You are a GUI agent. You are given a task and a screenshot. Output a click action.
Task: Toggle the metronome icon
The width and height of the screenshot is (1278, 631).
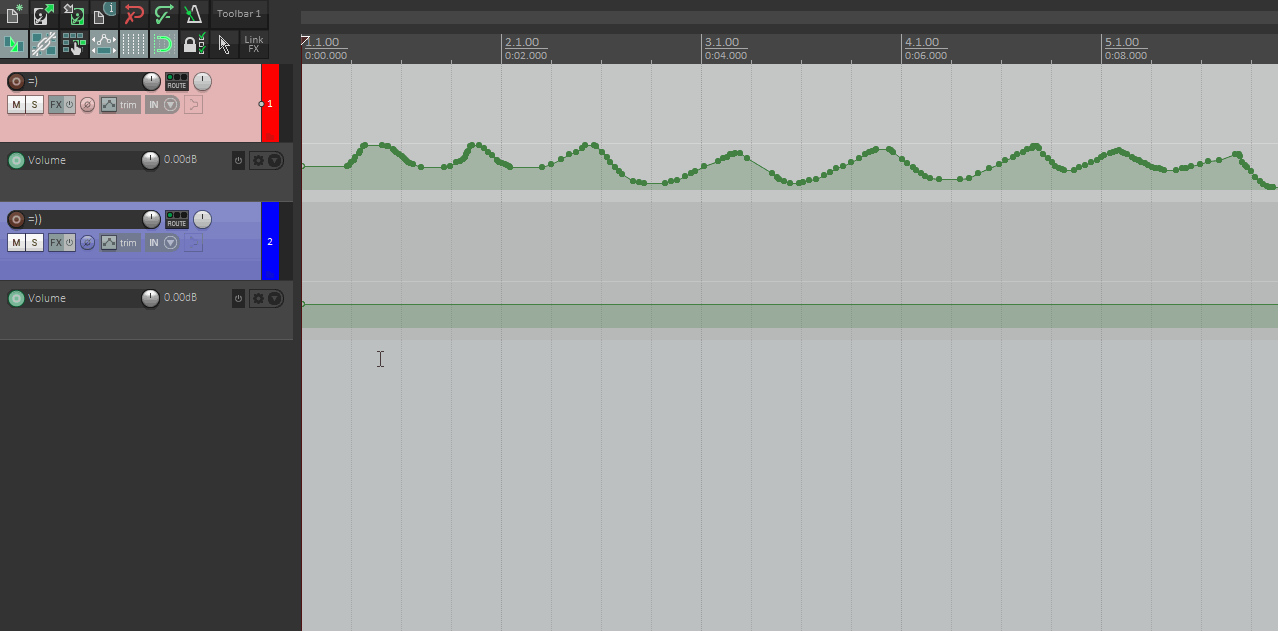point(194,14)
